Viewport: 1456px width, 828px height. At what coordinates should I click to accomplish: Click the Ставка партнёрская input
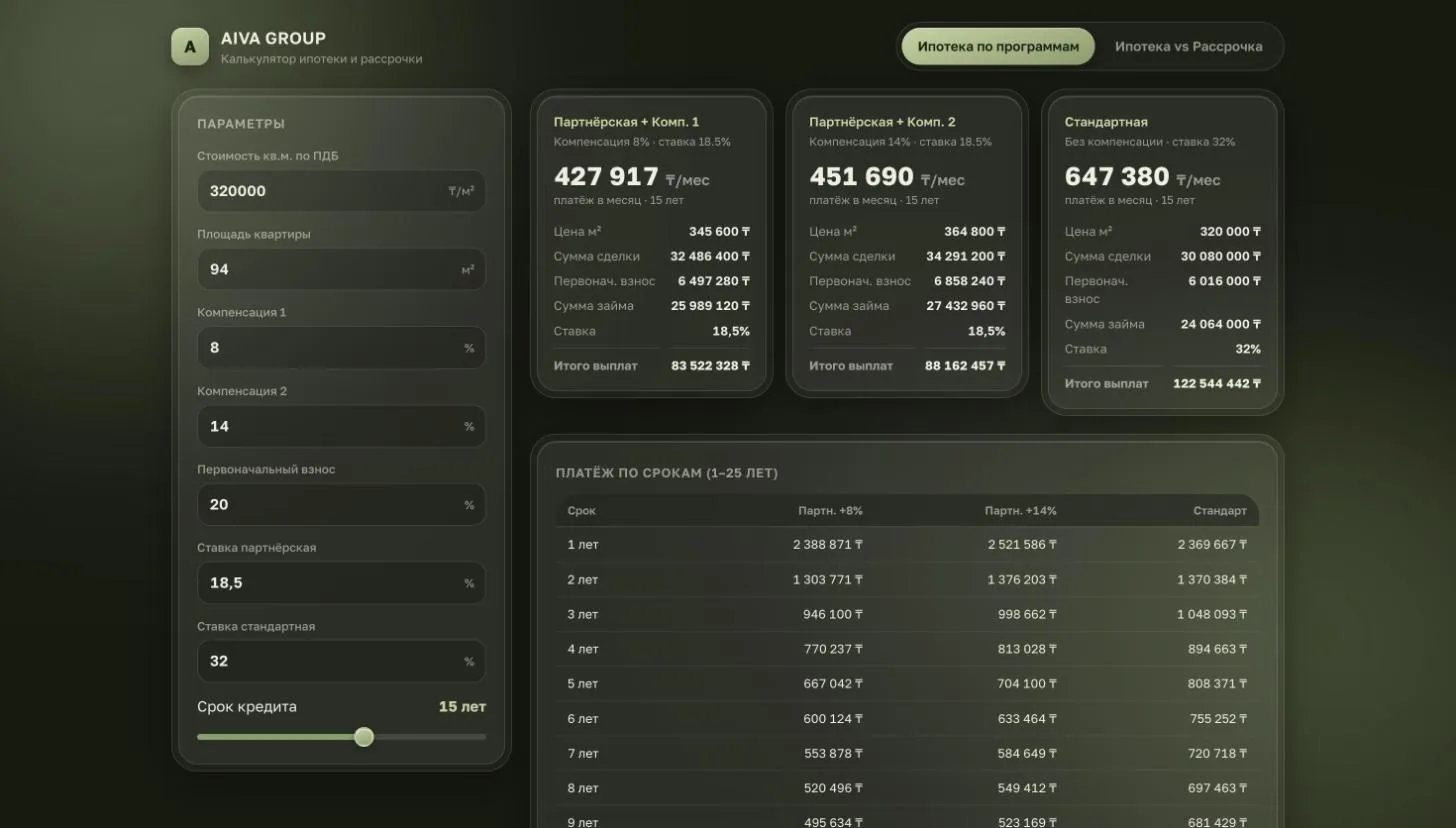[341, 583]
